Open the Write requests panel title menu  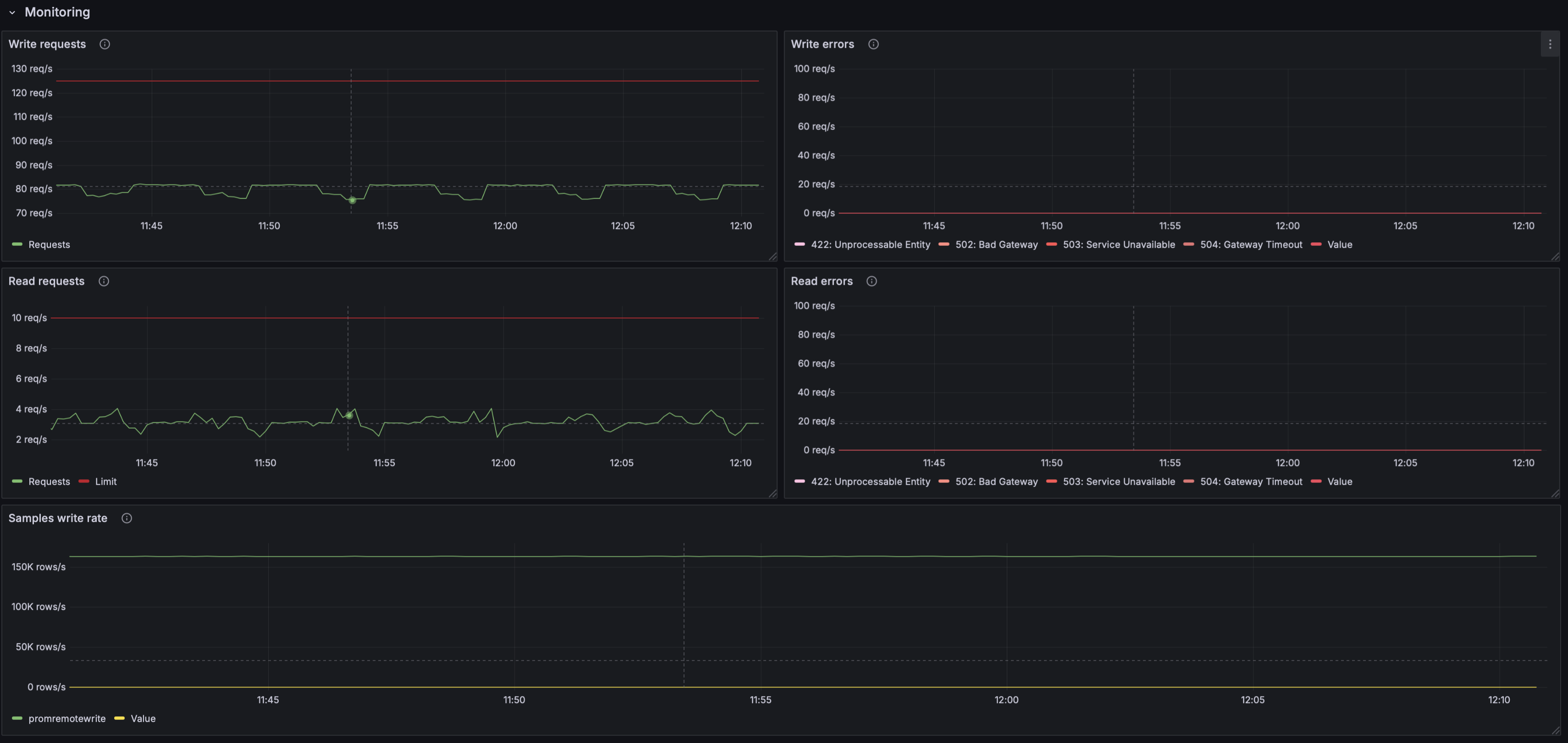click(47, 44)
